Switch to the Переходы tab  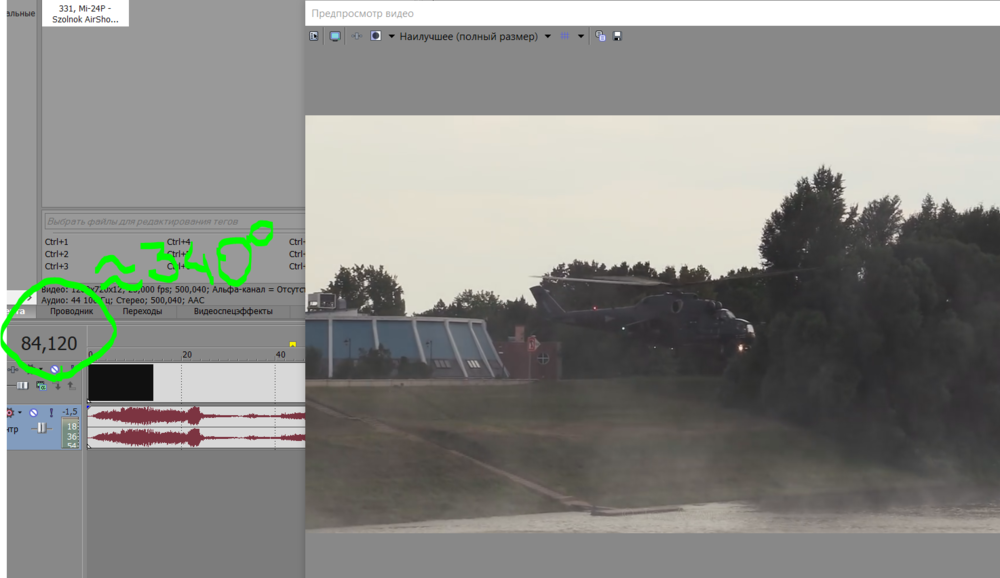[142, 311]
